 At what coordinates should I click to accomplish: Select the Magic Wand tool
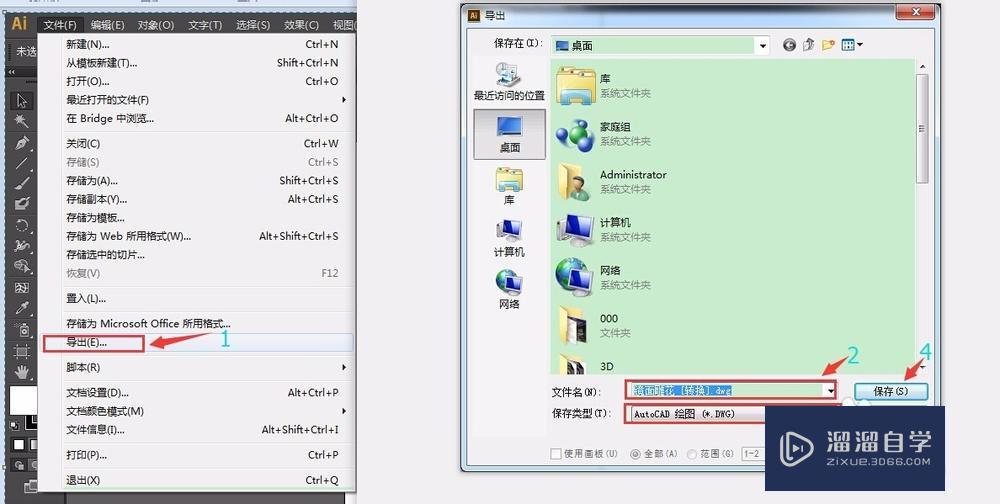[x=22, y=121]
